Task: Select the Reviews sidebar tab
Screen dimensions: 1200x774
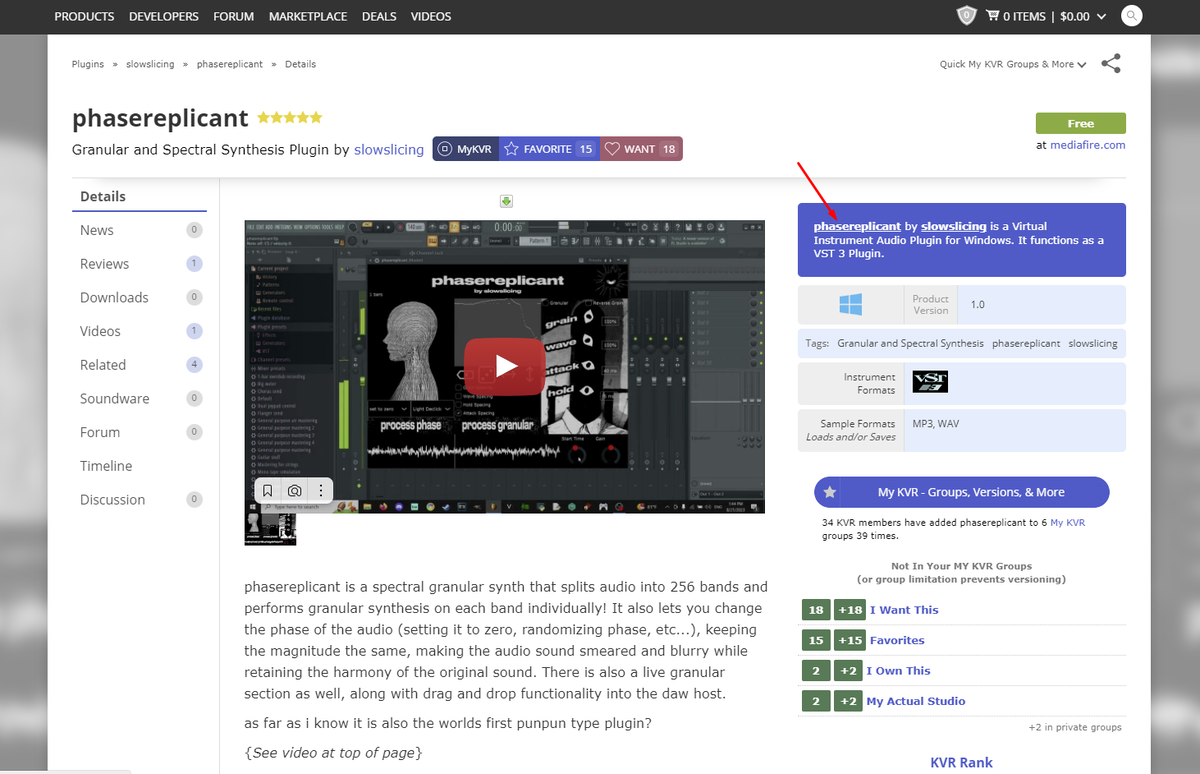Action: (x=140, y=264)
